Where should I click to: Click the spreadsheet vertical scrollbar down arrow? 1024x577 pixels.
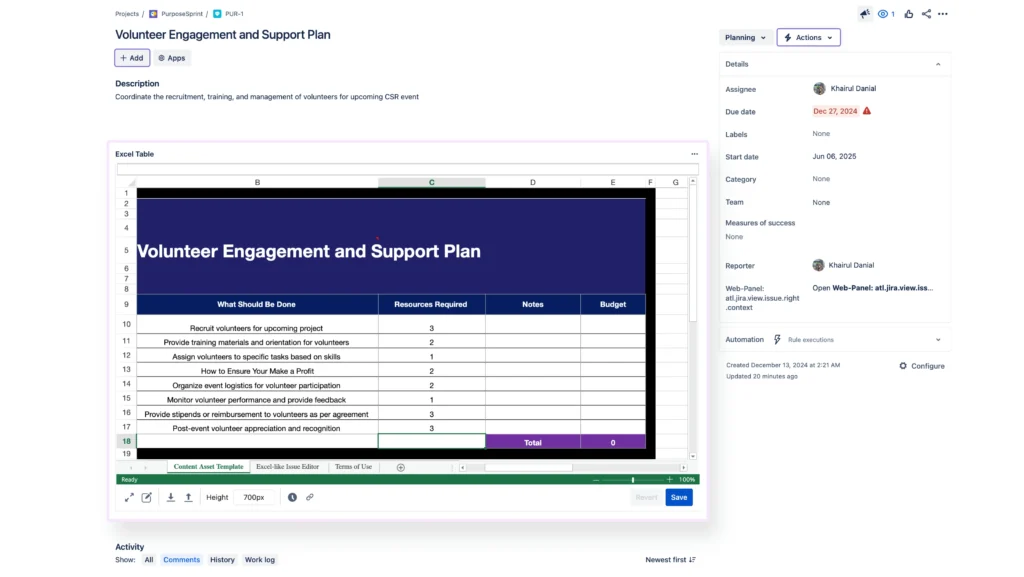click(x=693, y=456)
